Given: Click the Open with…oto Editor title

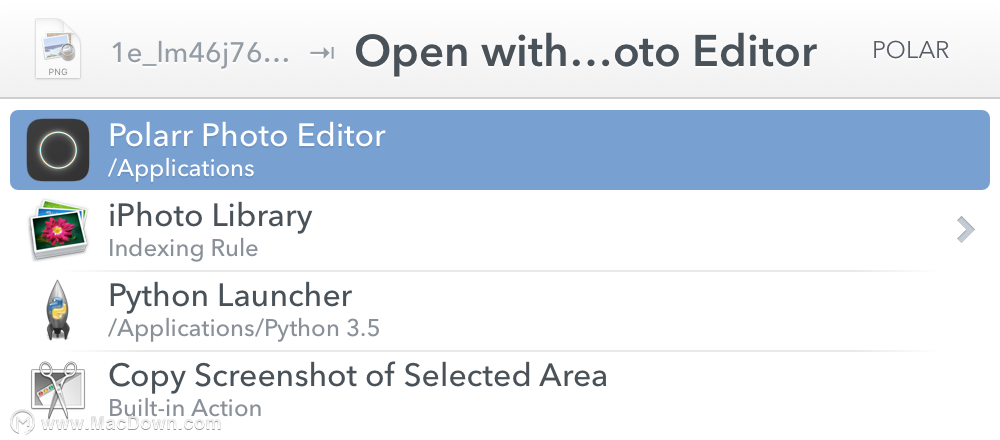Looking at the screenshot, I should 585,52.
